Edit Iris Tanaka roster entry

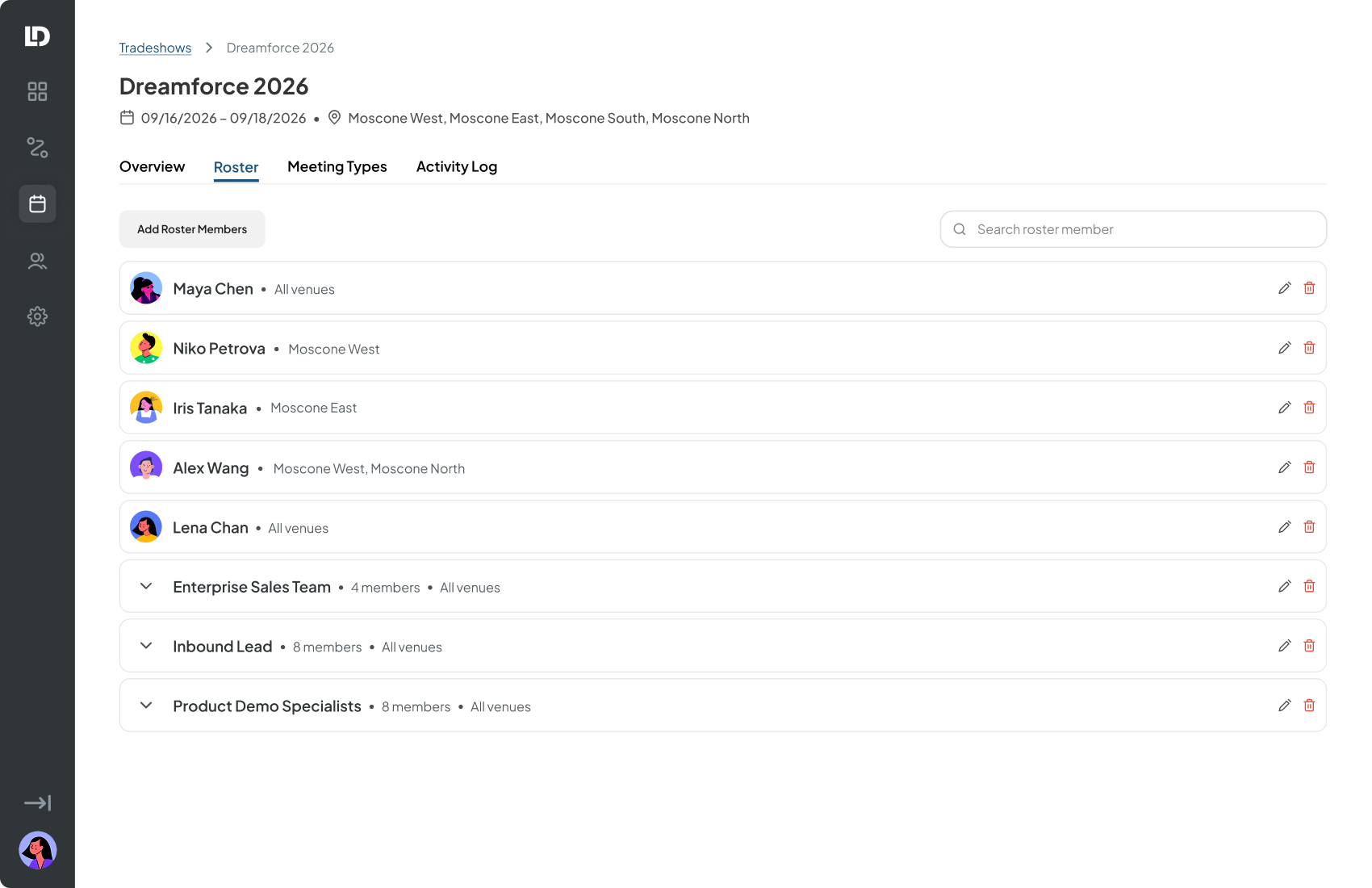coord(1285,408)
